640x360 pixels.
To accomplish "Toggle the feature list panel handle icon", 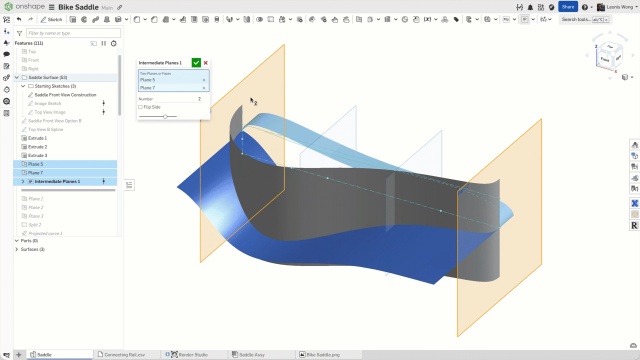I will [x=129, y=185].
